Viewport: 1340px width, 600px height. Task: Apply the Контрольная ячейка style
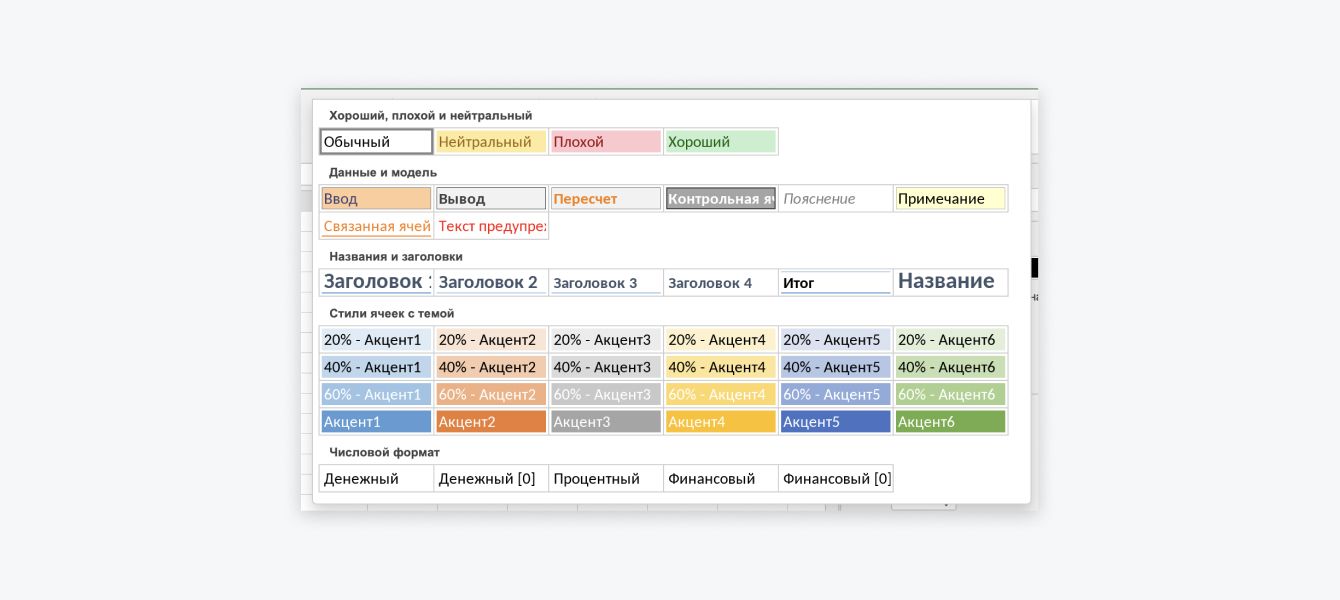coord(721,199)
